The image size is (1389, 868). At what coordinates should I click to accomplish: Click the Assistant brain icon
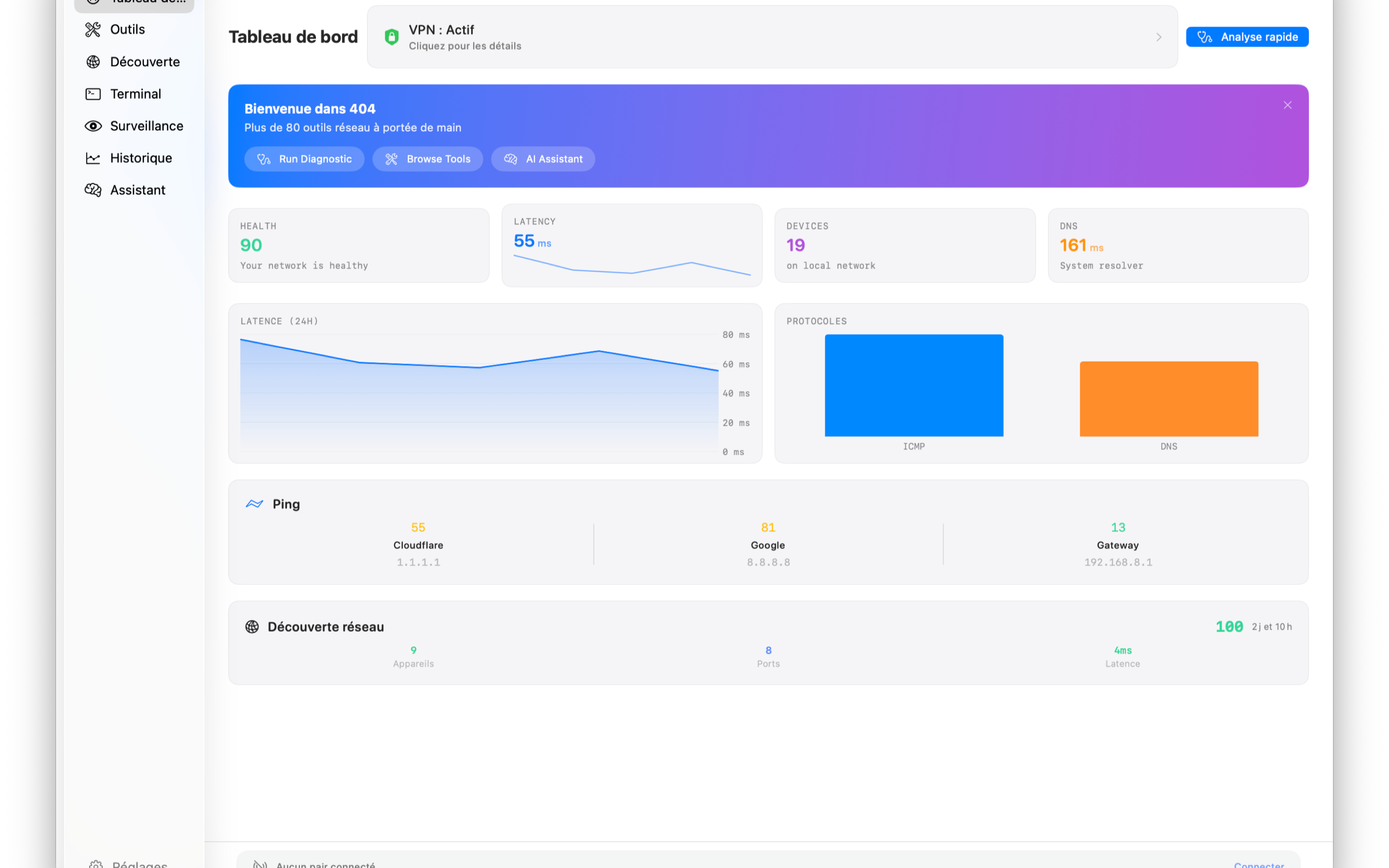tap(93, 190)
